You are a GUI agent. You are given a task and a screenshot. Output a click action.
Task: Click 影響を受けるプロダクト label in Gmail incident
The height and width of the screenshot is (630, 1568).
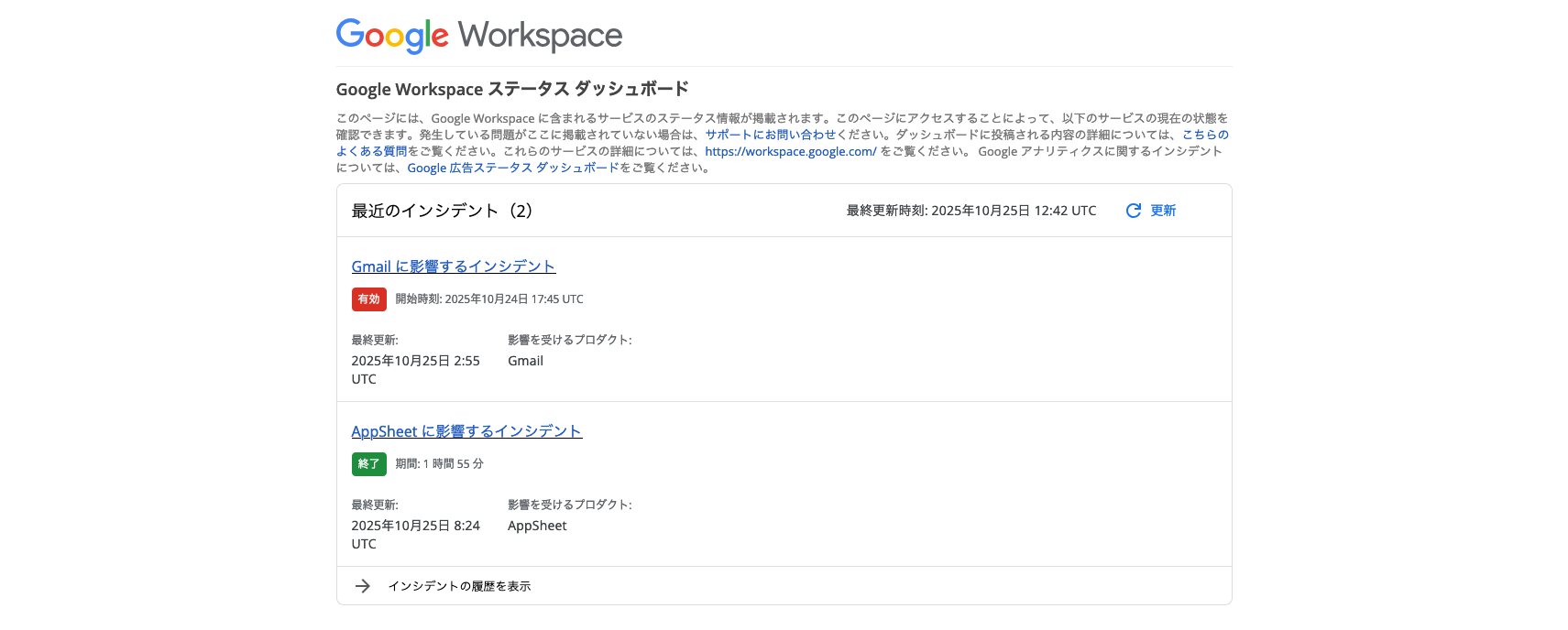pos(570,340)
